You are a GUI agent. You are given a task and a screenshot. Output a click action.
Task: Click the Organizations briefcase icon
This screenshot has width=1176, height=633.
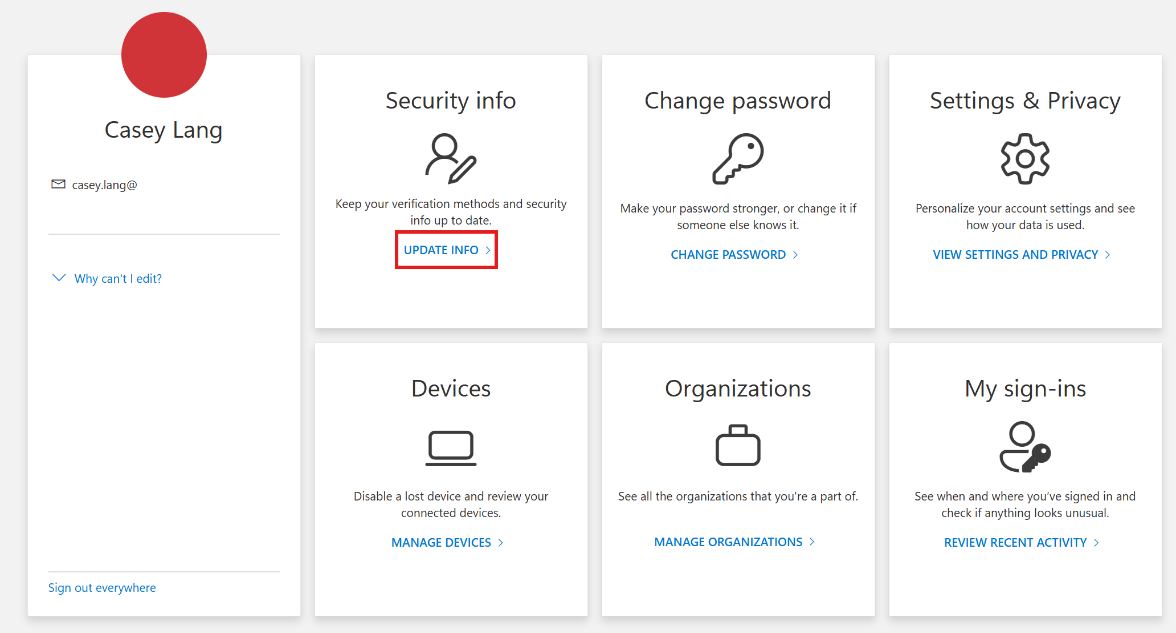738,444
